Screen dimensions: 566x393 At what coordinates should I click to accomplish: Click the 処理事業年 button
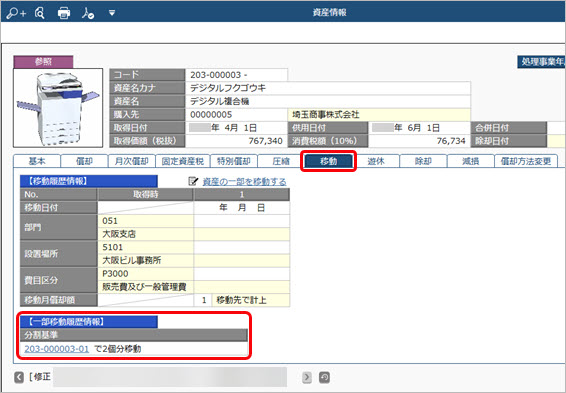(541, 62)
